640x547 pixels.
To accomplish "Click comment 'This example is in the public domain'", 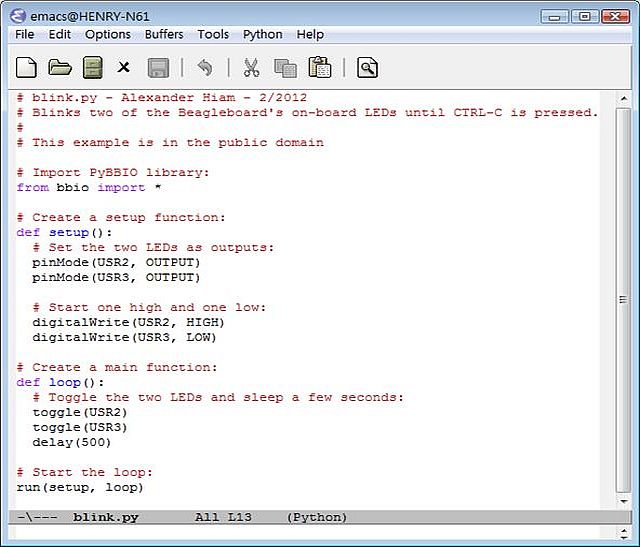I will [x=178, y=142].
